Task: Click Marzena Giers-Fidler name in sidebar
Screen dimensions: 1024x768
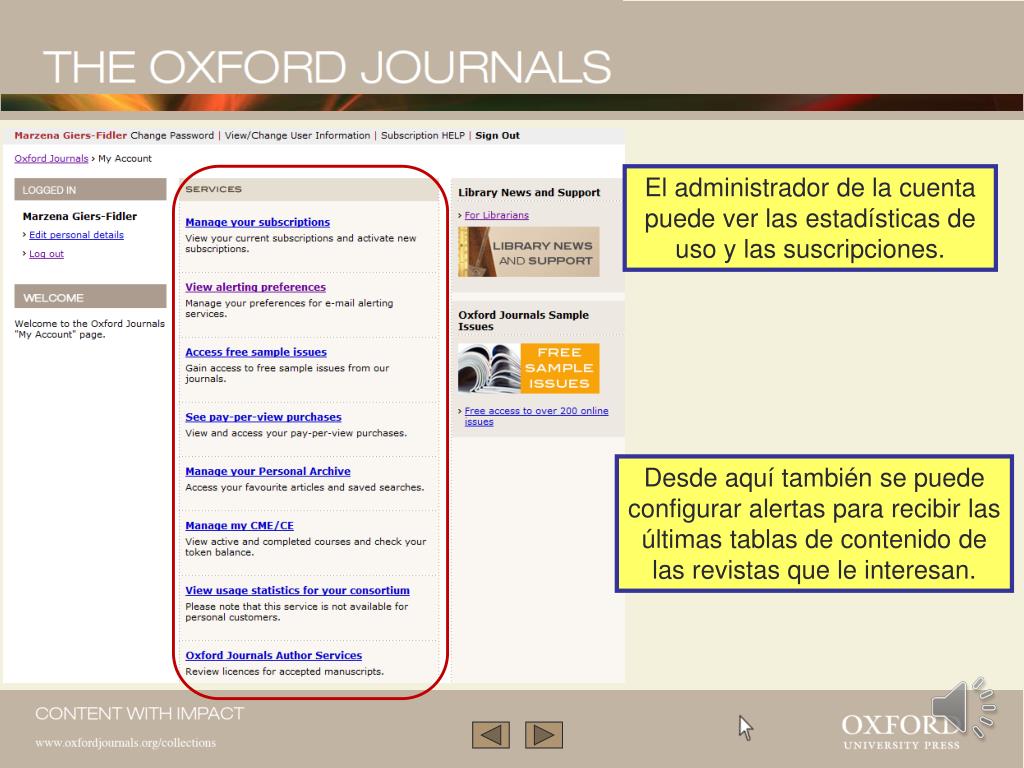Action: [80, 216]
